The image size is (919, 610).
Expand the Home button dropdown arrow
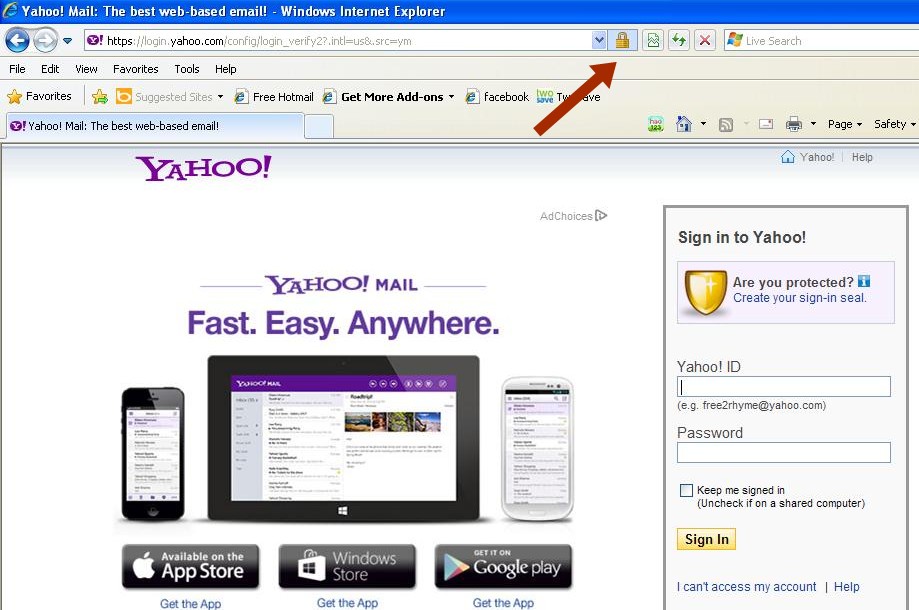[x=703, y=124]
